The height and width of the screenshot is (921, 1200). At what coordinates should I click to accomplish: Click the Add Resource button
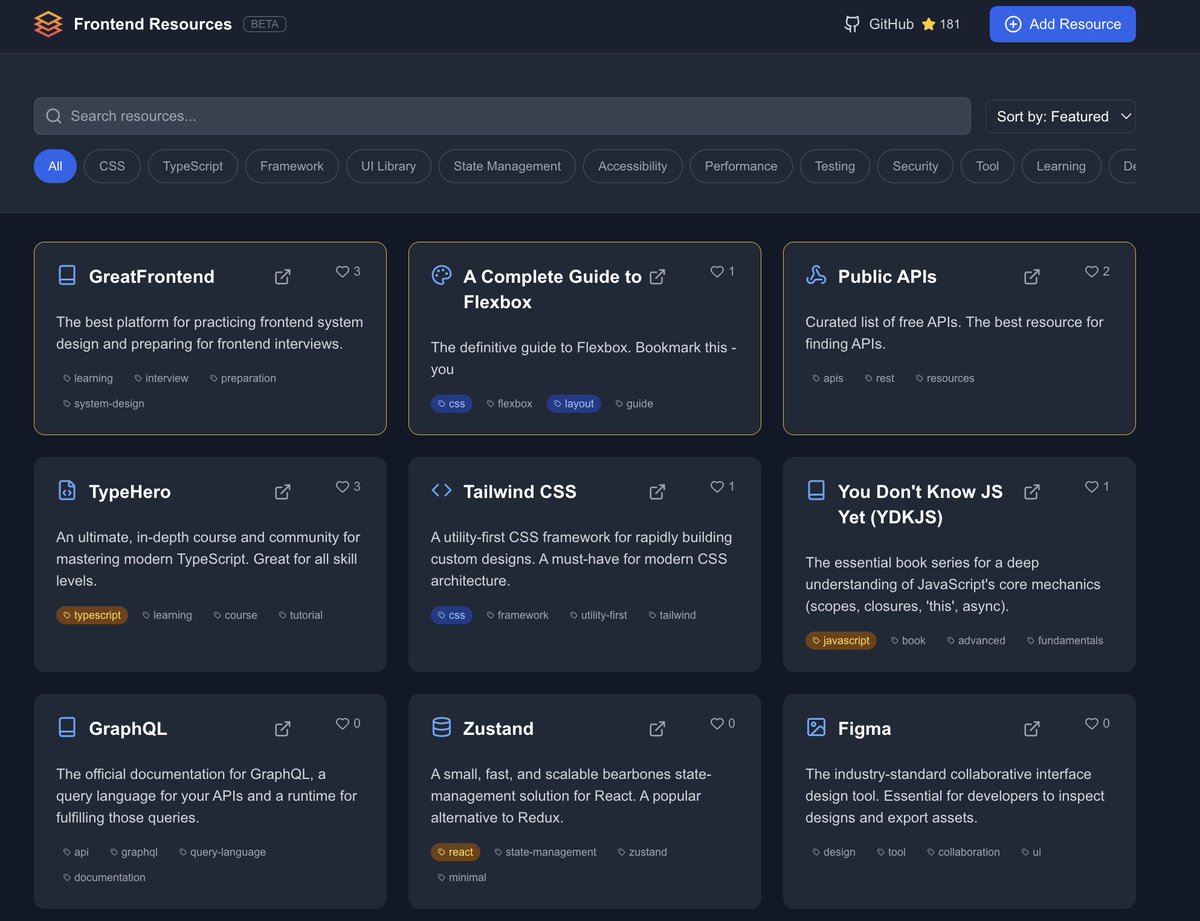click(1063, 24)
